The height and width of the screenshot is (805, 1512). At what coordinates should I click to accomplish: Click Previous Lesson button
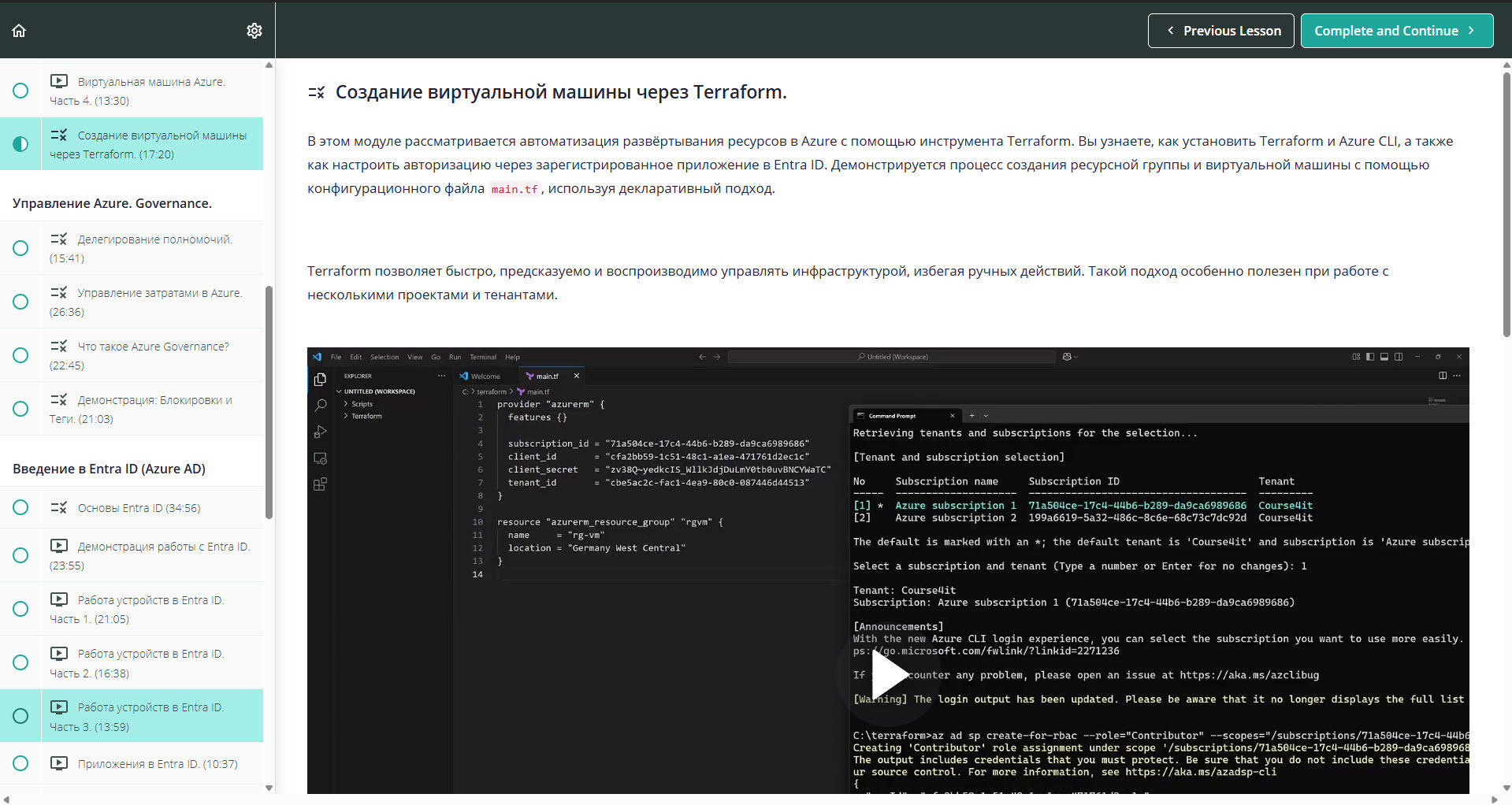1220,31
